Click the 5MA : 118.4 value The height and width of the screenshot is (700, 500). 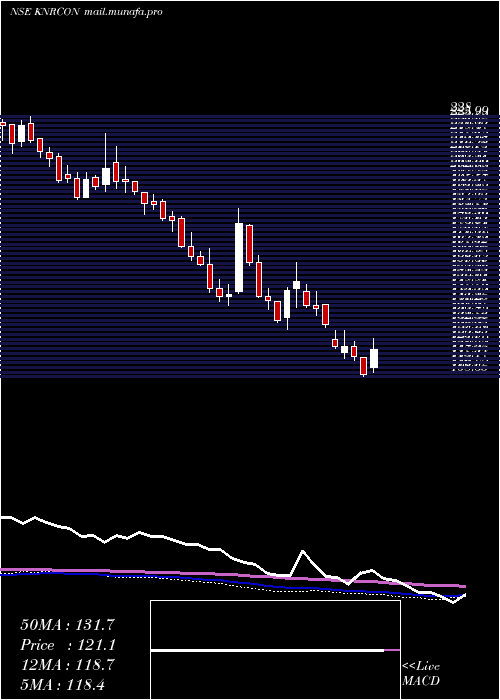tap(62, 685)
